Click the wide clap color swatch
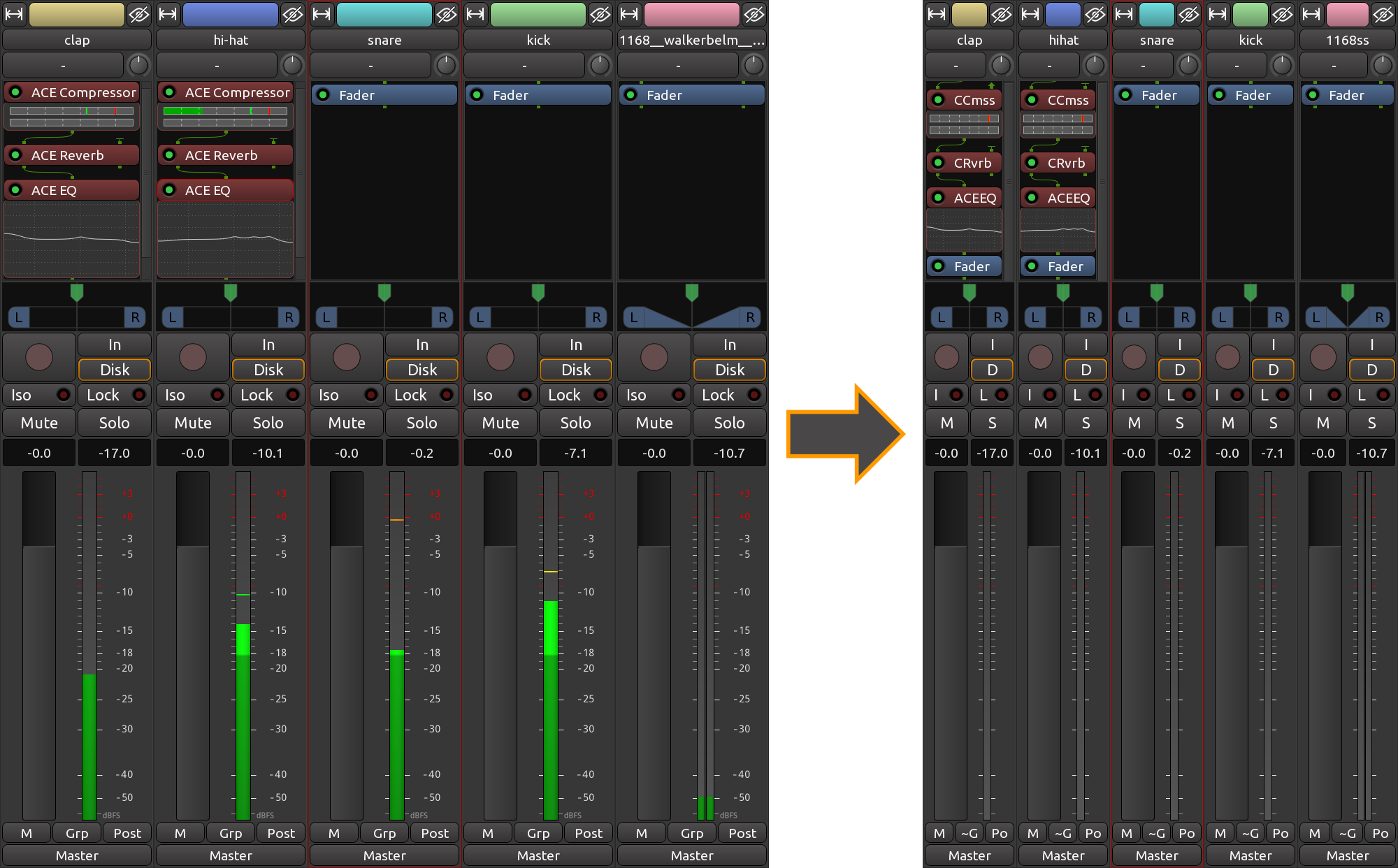Screen dimensions: 1398x868 pos(77,14)
